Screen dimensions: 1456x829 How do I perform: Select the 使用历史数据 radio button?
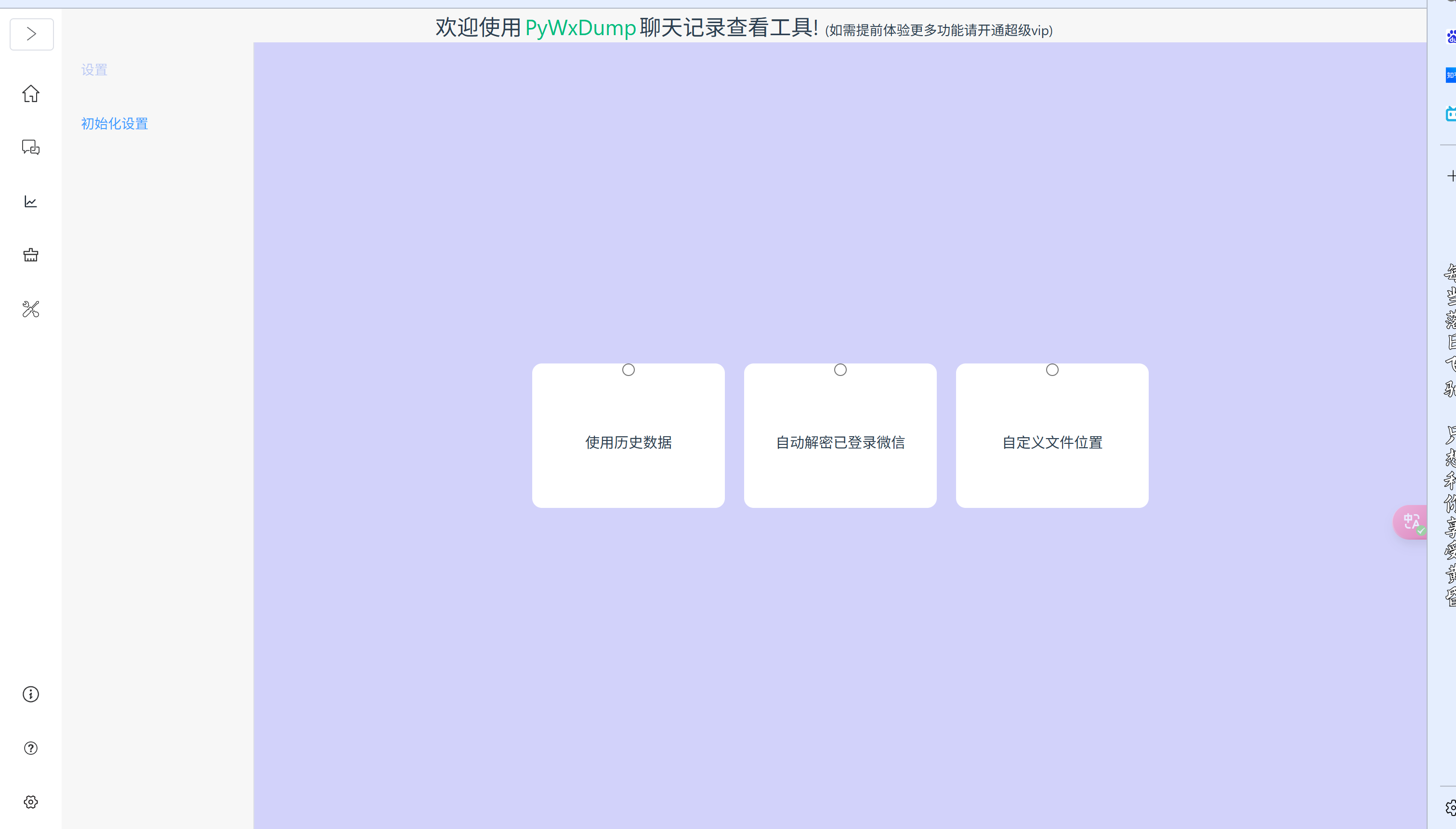point(629,370)
